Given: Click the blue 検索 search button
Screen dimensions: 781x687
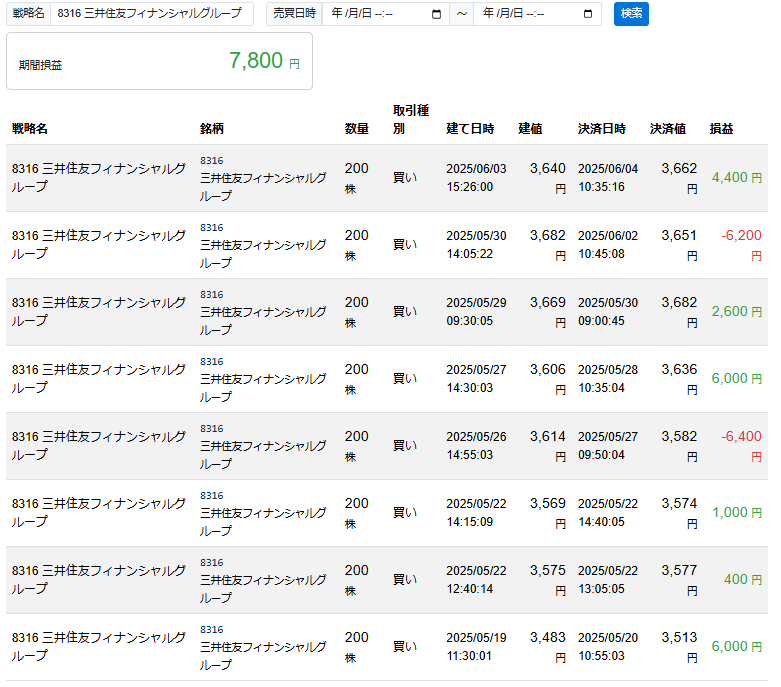Looking at the screenshot, I should (631, 14).
